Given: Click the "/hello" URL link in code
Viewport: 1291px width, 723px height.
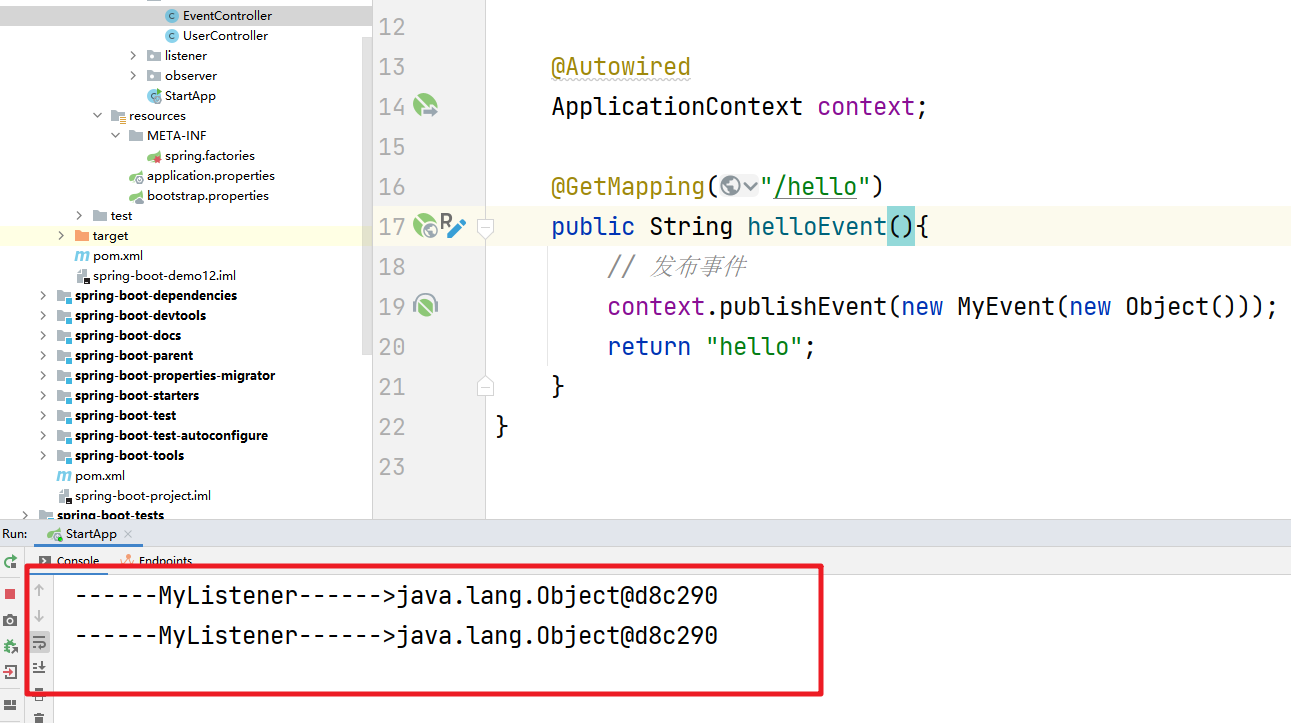Looking at the screenshot, I should click(816, 187).
